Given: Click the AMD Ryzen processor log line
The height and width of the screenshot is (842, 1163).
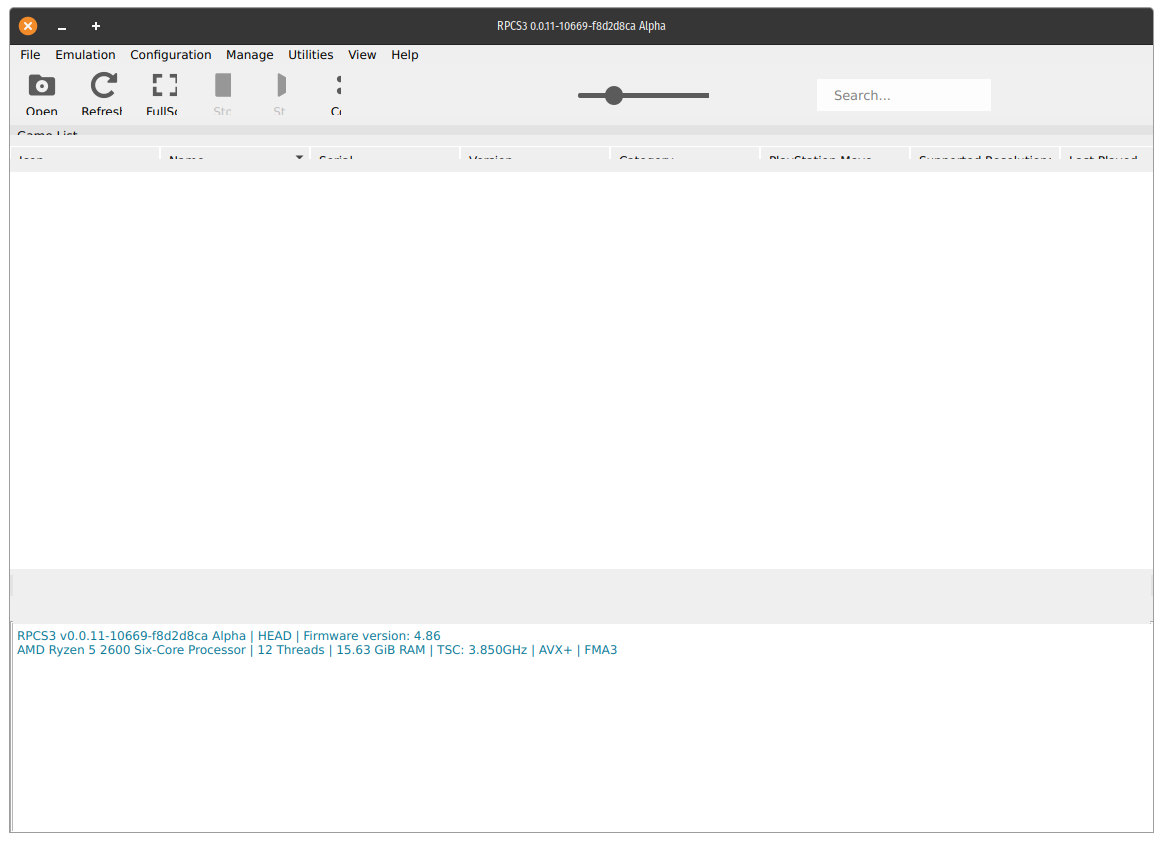Looking at the screenshot, I should [317, 650].
